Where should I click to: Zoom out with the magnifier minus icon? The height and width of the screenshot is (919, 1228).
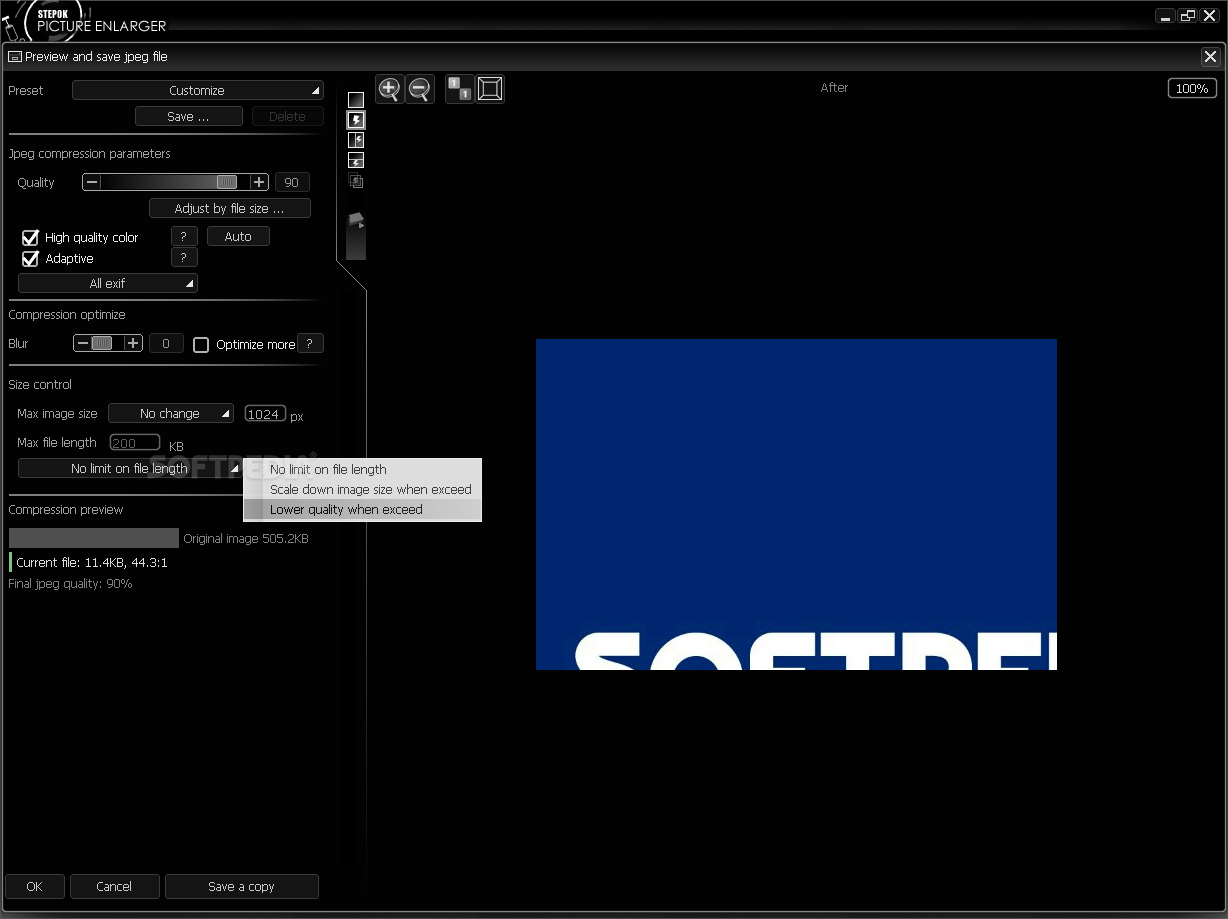[420, 89]
